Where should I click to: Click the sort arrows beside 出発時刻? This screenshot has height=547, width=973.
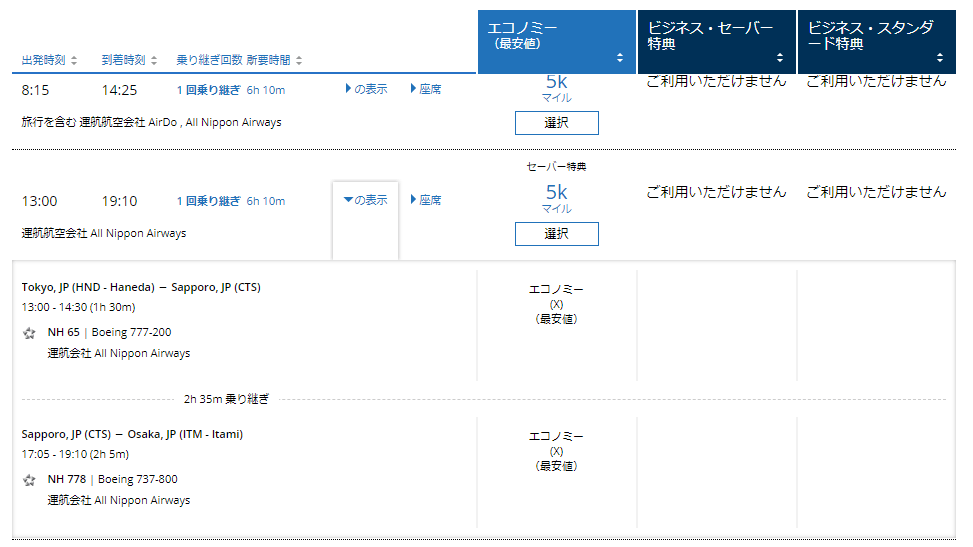click(74, 61)
